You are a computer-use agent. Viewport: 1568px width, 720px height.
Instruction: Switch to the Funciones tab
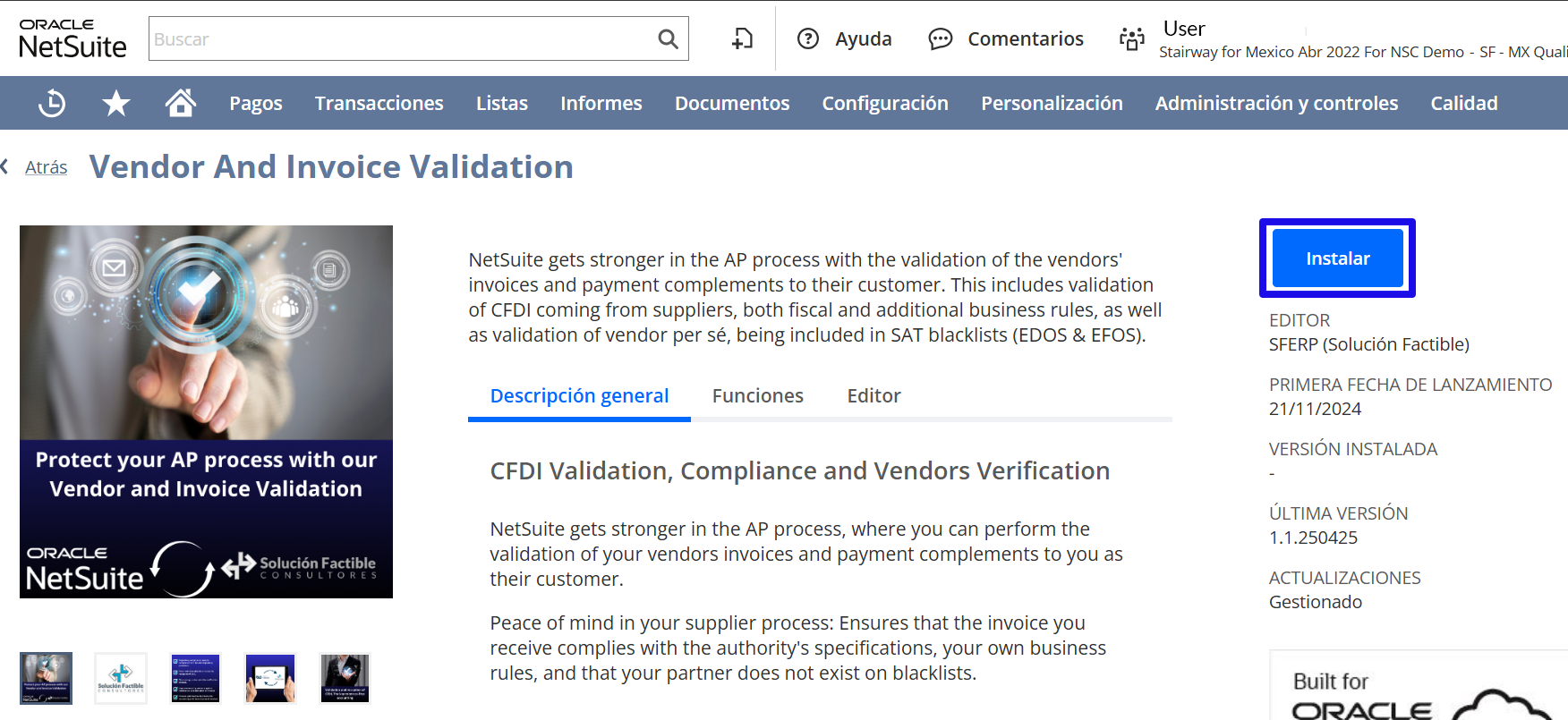click(758, 396)
